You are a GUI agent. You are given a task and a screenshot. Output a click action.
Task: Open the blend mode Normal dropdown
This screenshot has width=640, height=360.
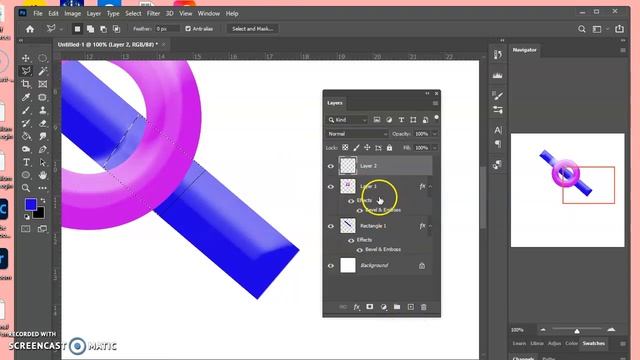pos(357,134)
